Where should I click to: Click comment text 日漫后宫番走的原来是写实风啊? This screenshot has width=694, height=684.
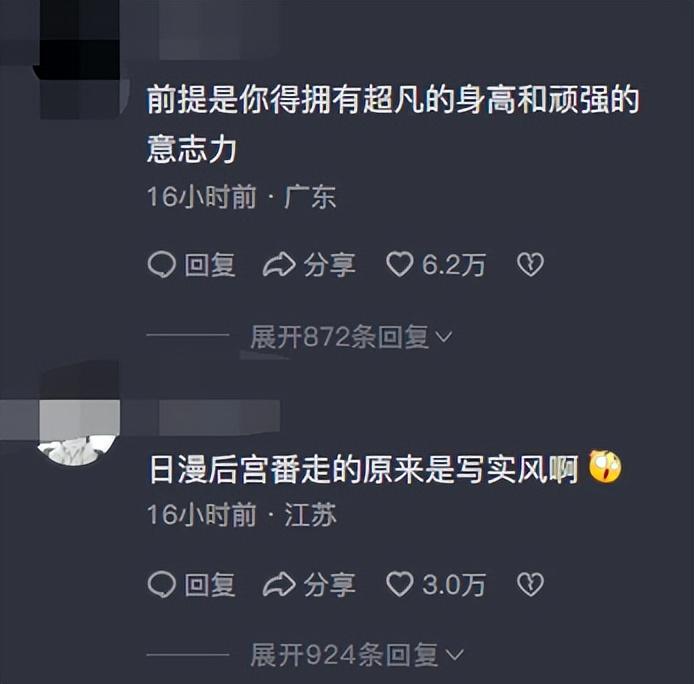click(364, 469)
